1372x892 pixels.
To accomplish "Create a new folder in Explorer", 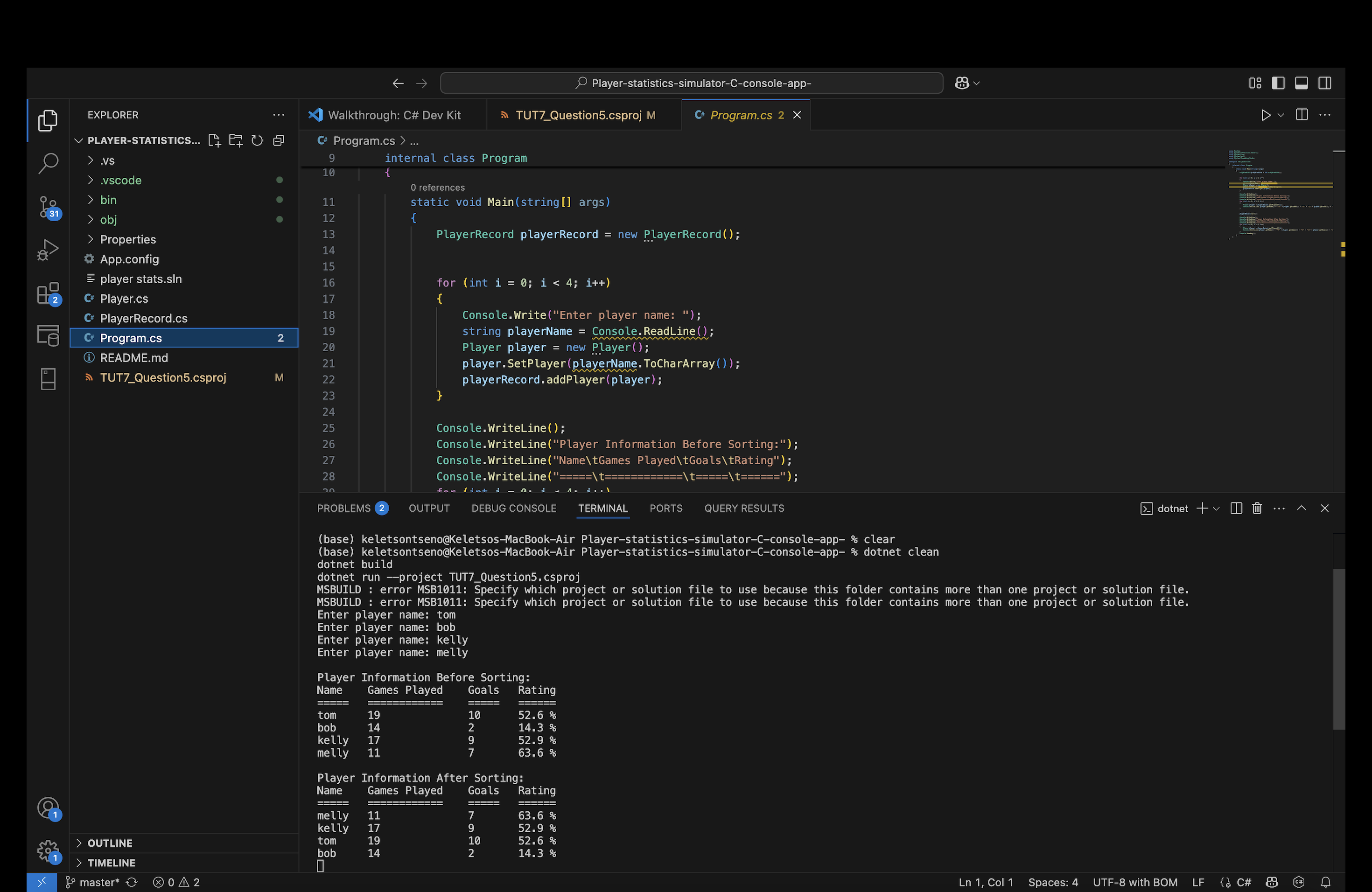I will [x=236, y=140].
